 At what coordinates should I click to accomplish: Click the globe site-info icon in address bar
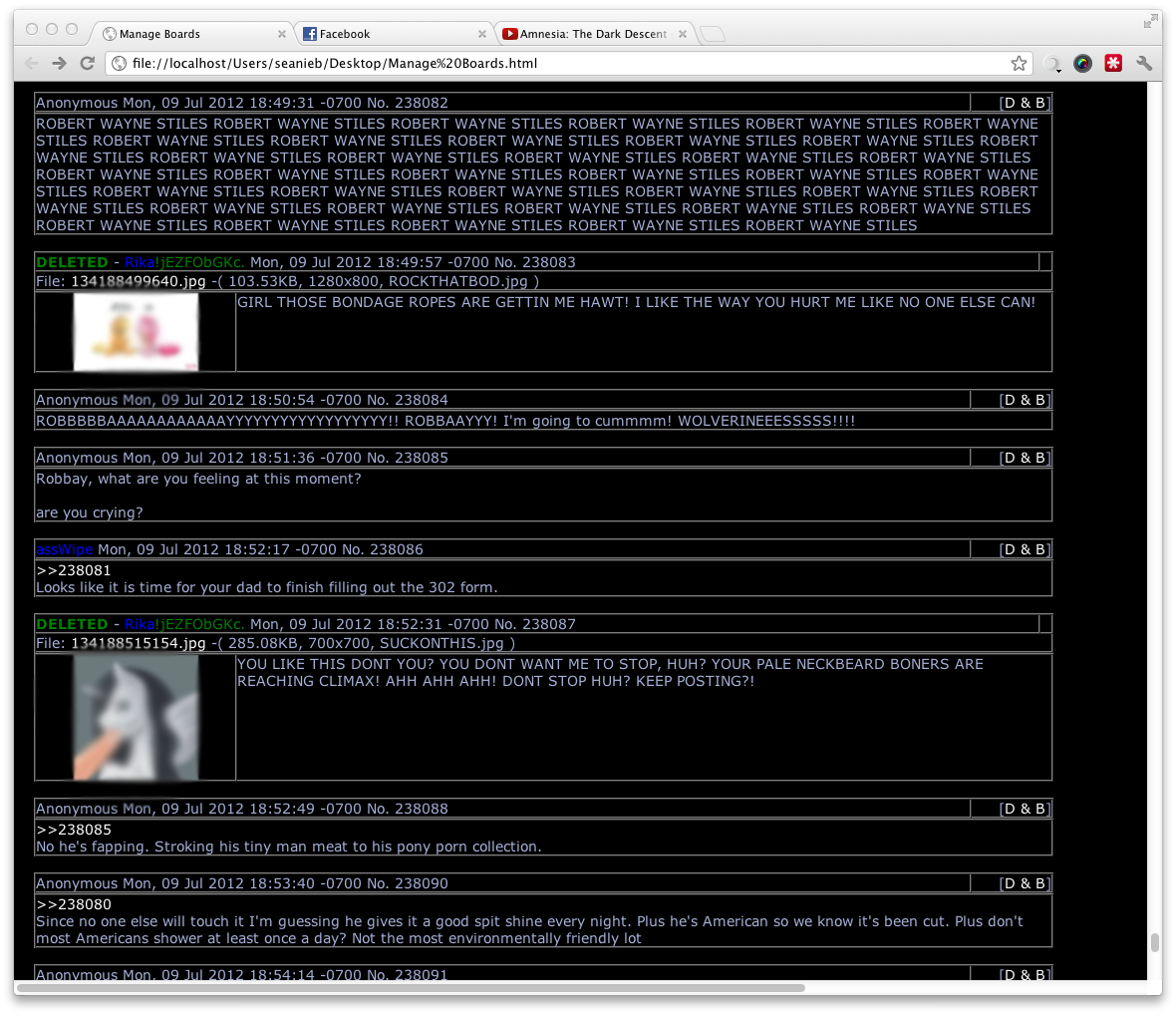point(119,63)
